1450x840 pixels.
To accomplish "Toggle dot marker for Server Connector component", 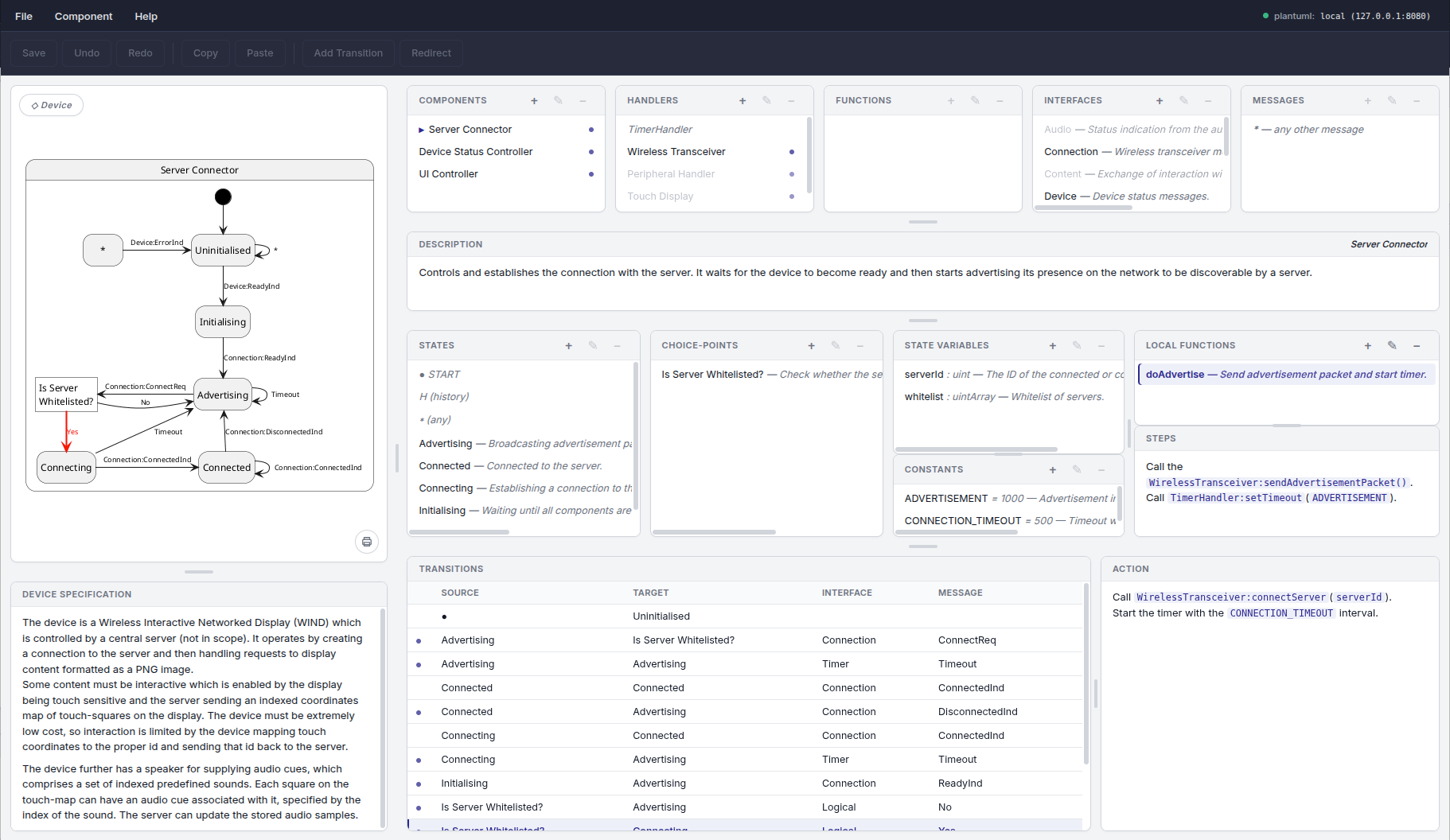I will [591, 130].
